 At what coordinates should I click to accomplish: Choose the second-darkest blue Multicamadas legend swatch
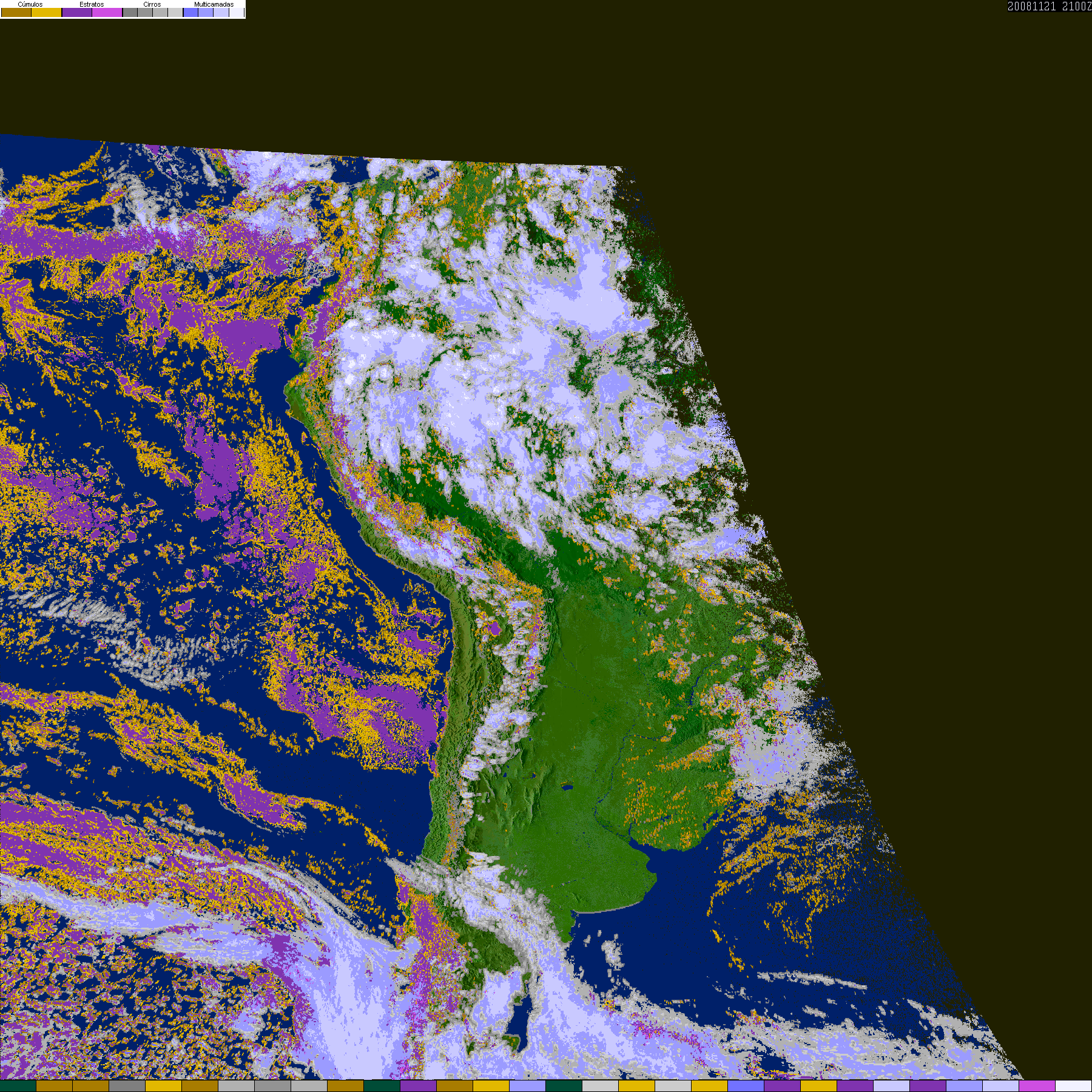(x=206, y=12)
